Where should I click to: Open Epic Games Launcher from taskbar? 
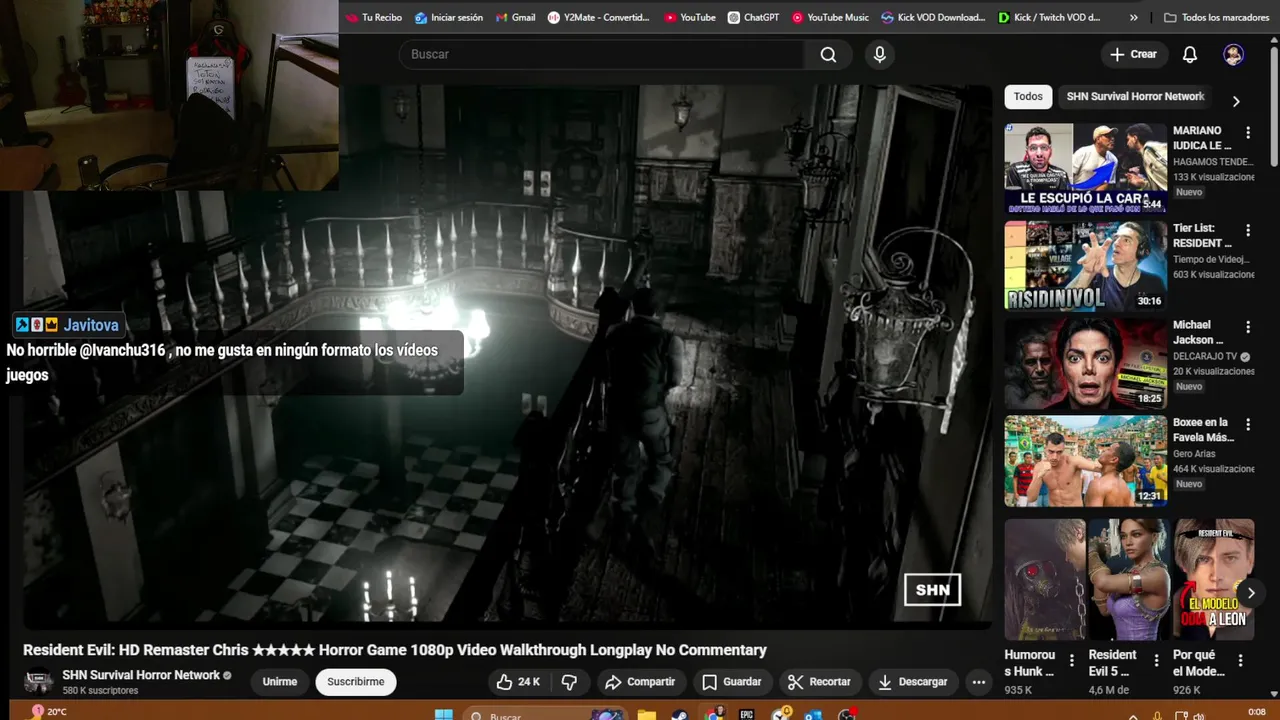point(746,715)
